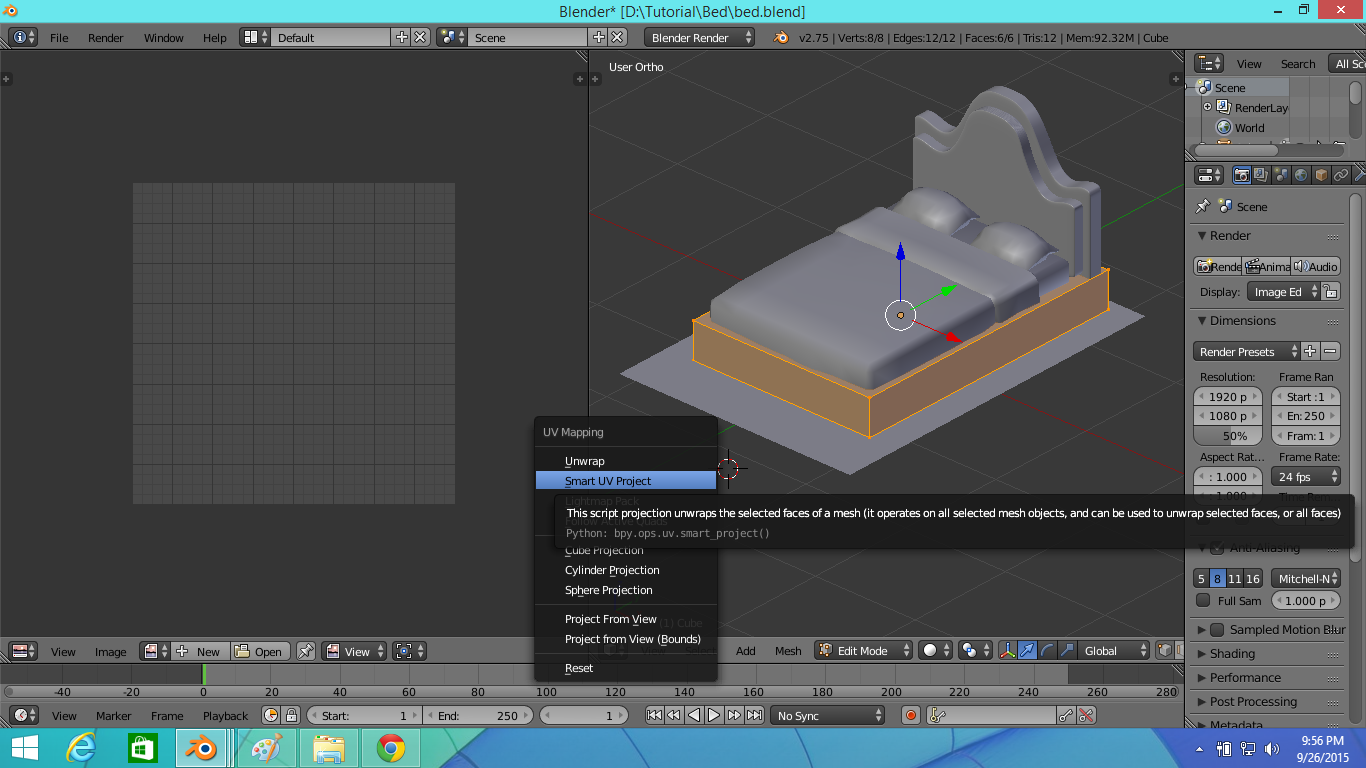Expand the Post Processing panel

point(1252,701)
